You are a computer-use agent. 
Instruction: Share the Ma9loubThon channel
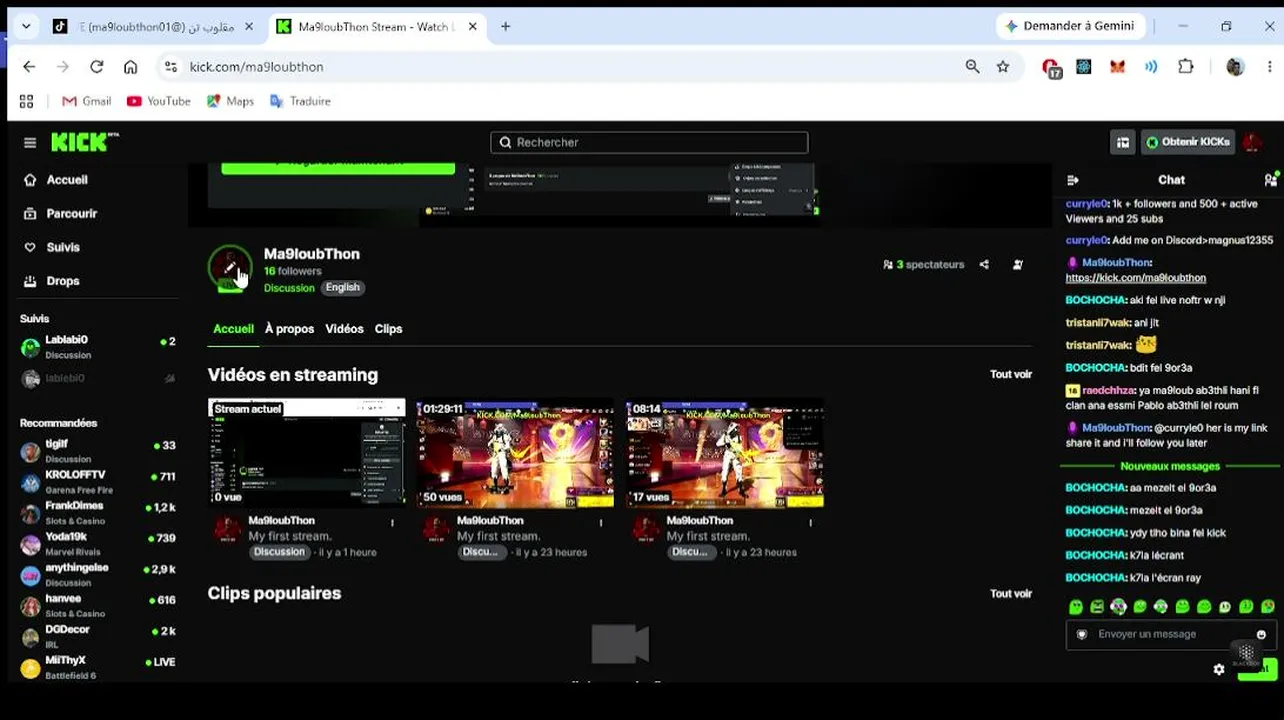(984, 265)
